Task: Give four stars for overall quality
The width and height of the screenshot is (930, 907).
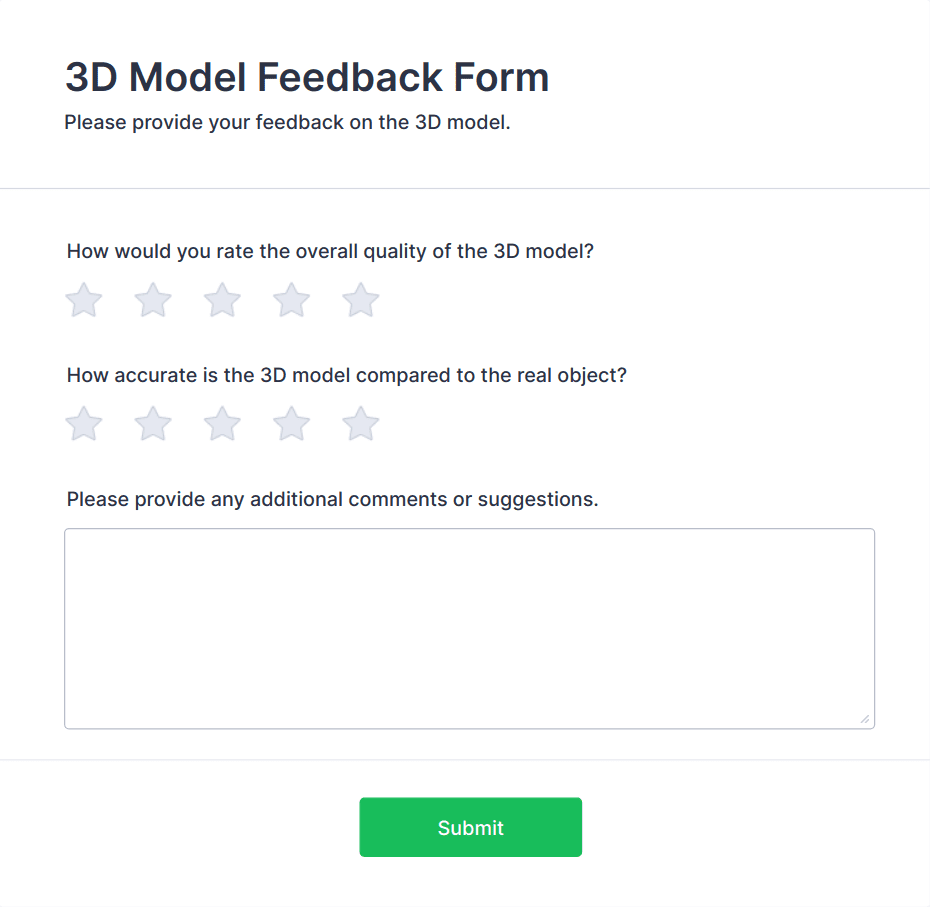Action: point(291,300)
